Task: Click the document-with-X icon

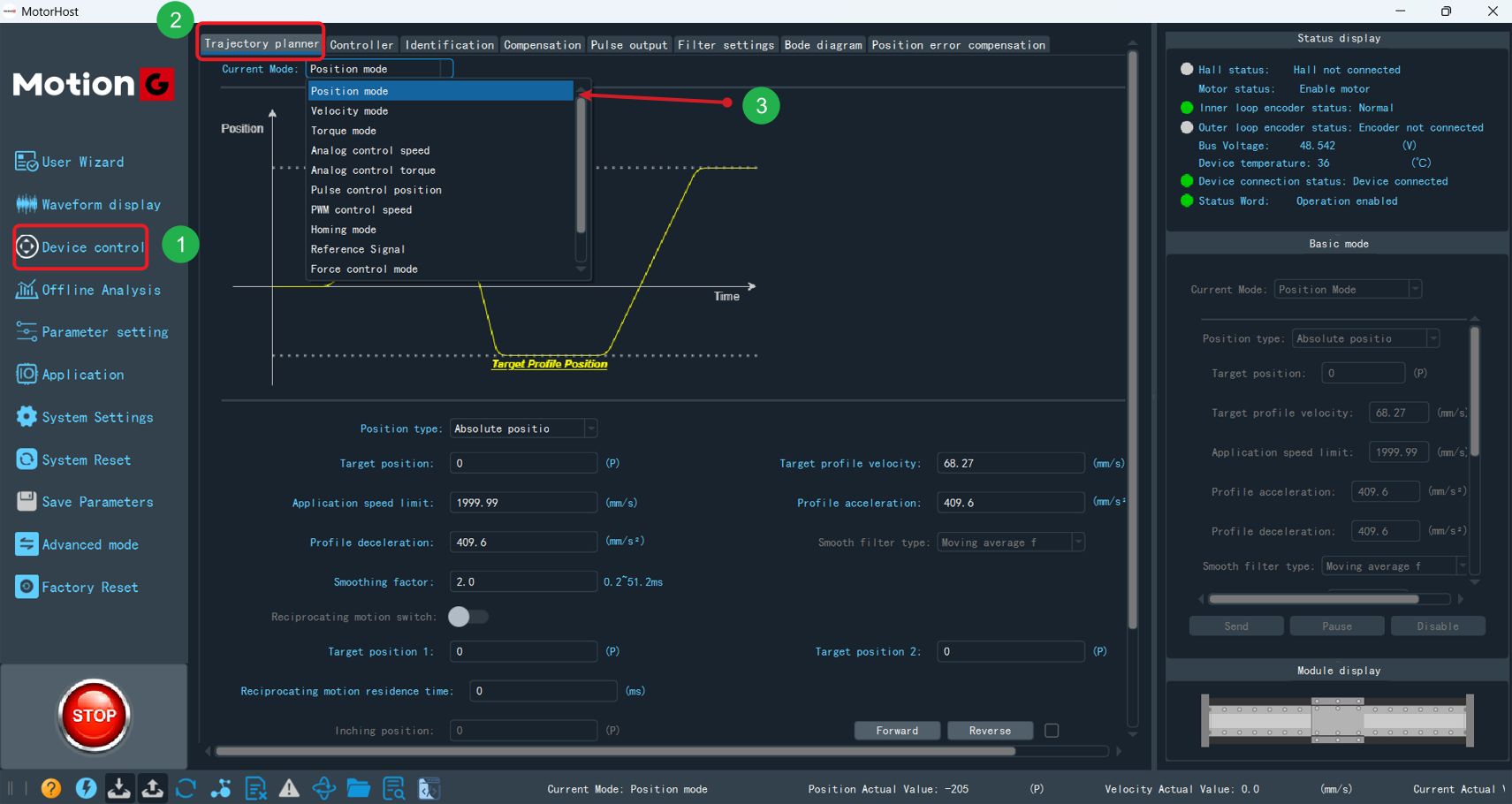Action: point(255,788)
